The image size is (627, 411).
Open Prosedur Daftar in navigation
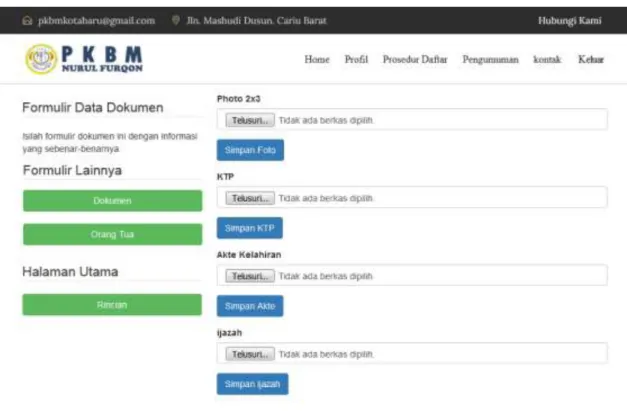click(x=415, y=60)
